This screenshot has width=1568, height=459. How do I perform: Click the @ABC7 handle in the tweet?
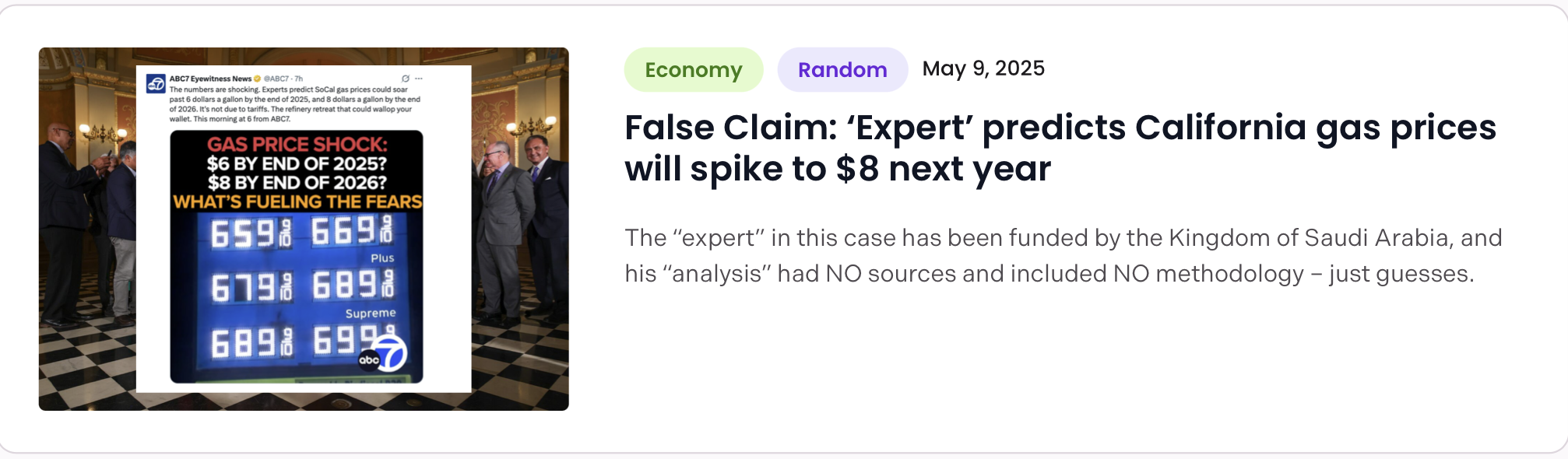point(276,79)
